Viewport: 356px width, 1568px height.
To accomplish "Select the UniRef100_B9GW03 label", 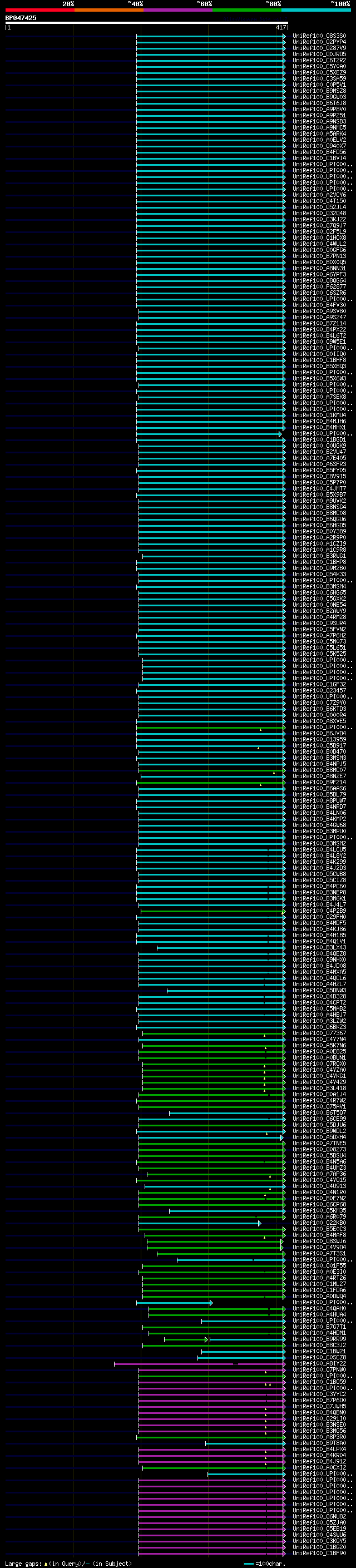I will [319, 97].
